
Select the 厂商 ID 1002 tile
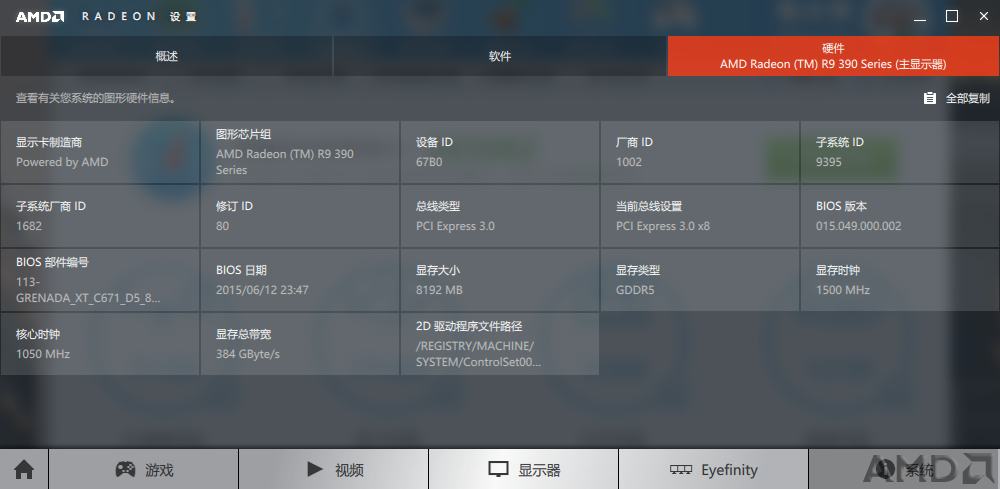700,152
